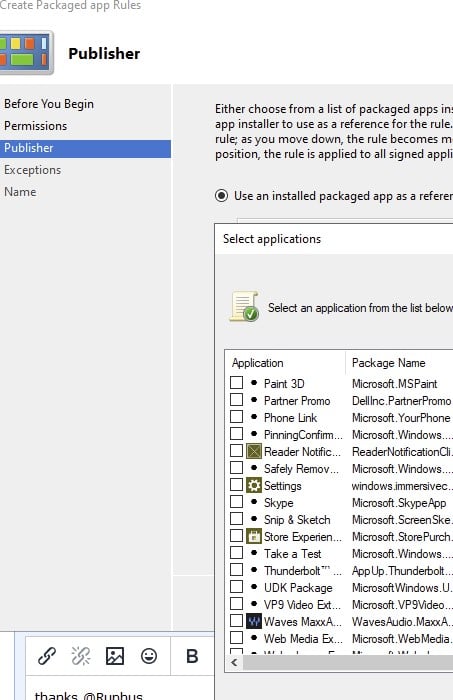Viewport: 453px width, 700px height.
Task: Check the PinningConfirm checkbox
Action: click(x=237, y=433)
